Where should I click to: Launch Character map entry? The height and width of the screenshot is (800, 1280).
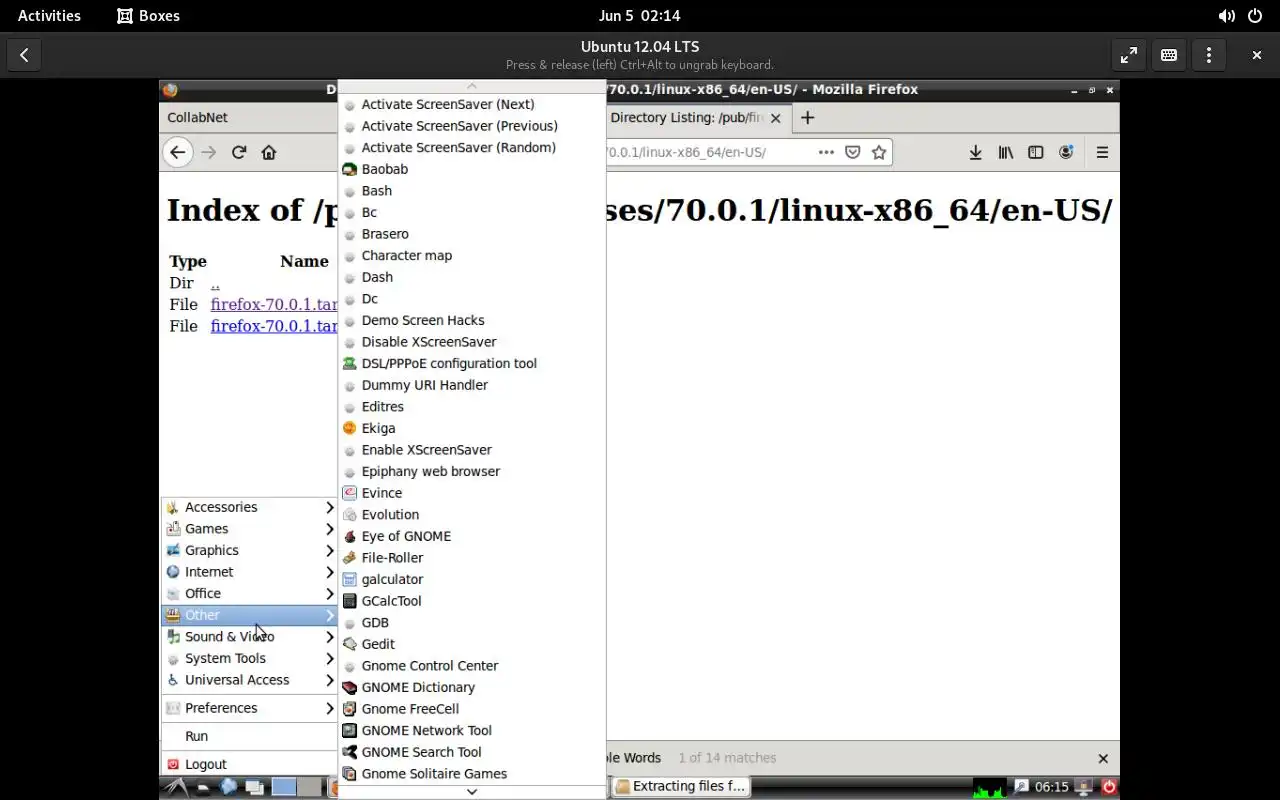pyautogui.click(x=471, y=255)
